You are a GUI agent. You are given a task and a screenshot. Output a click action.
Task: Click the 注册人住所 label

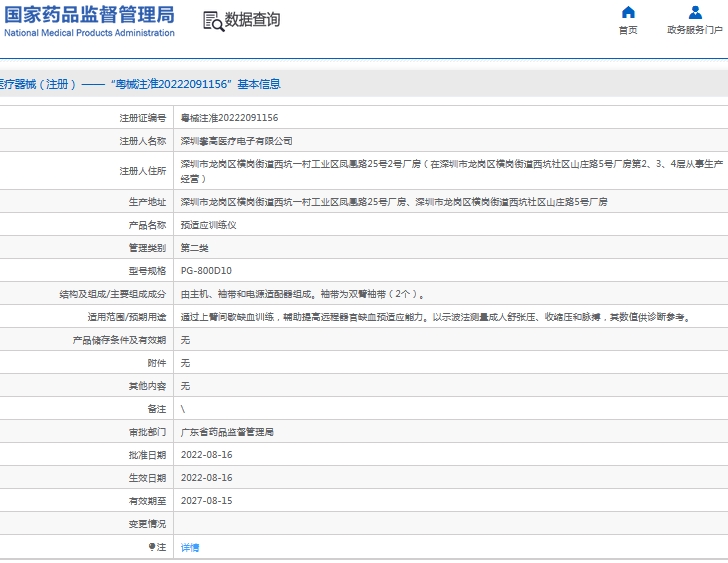tap(143, 171)
